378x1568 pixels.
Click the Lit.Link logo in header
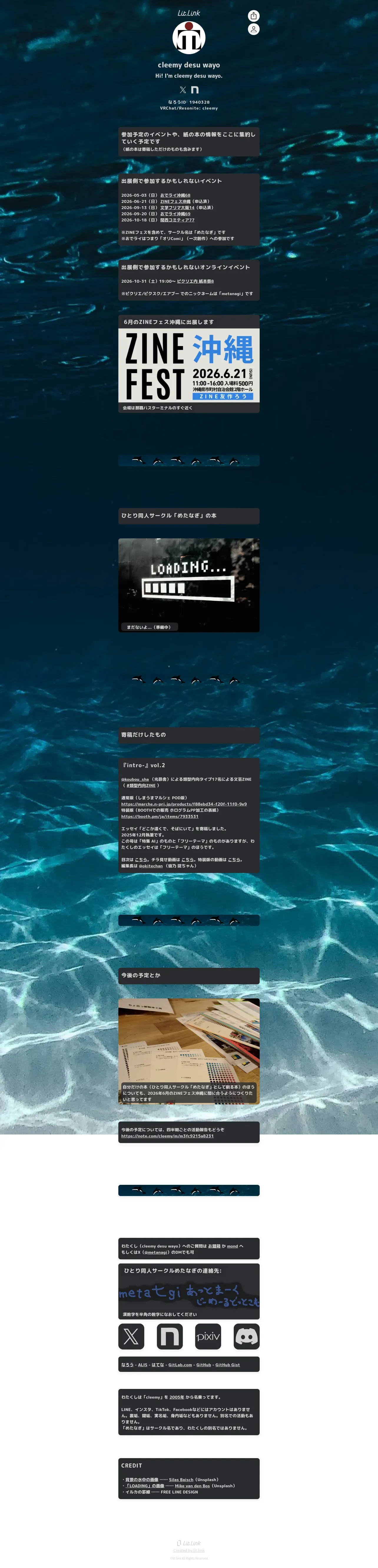189,13
